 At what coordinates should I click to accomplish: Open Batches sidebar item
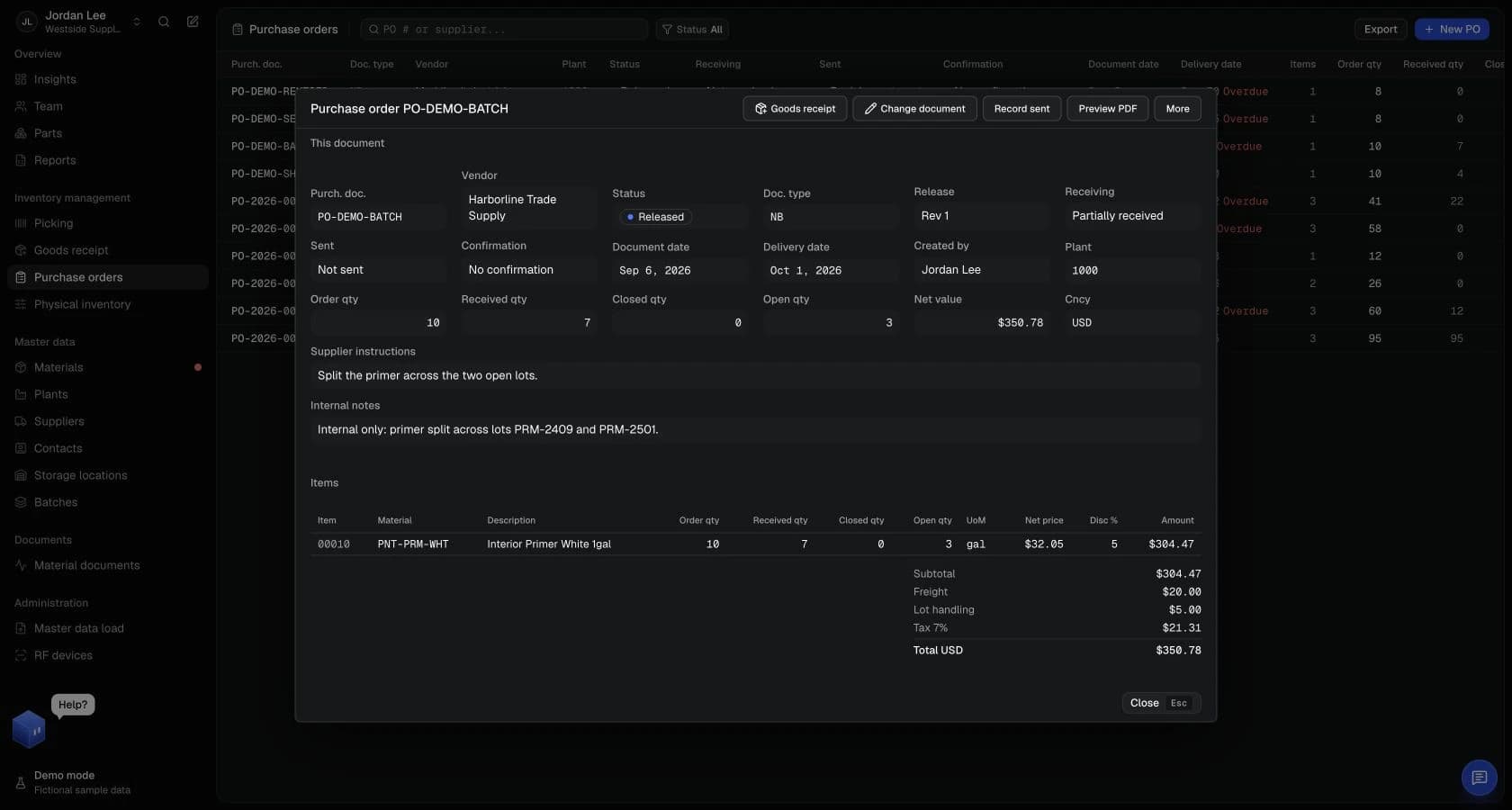pyautogui.click(x=108, y=502)
